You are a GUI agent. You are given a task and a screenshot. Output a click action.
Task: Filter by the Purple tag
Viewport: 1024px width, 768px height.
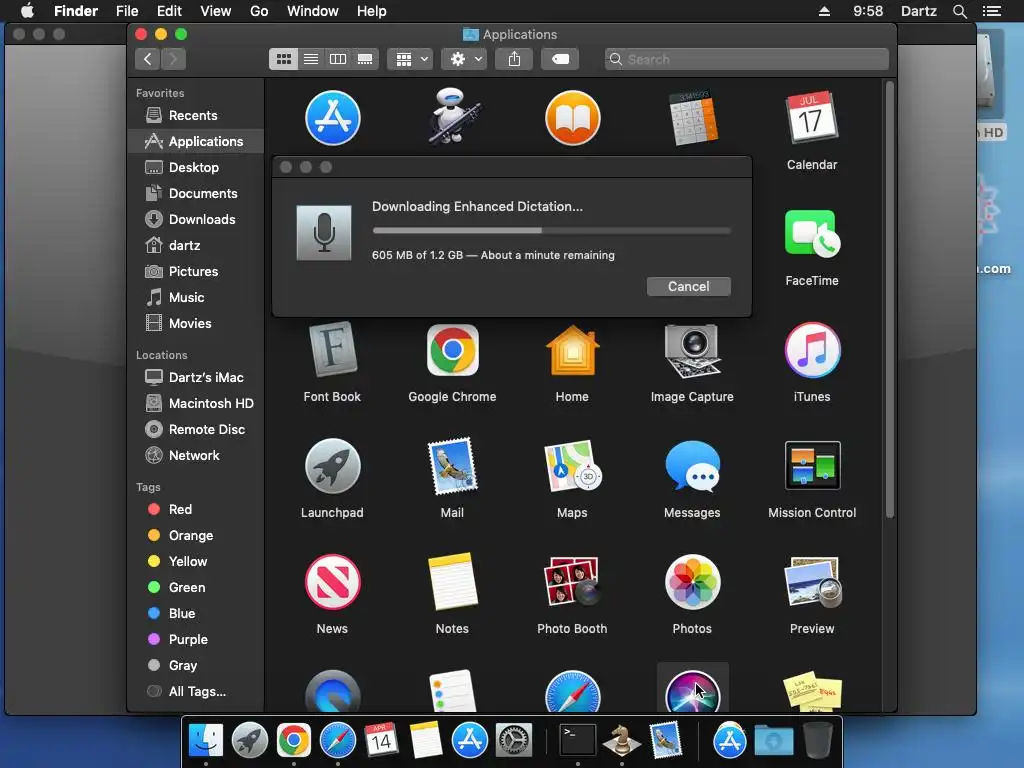(x=196, y=639)
